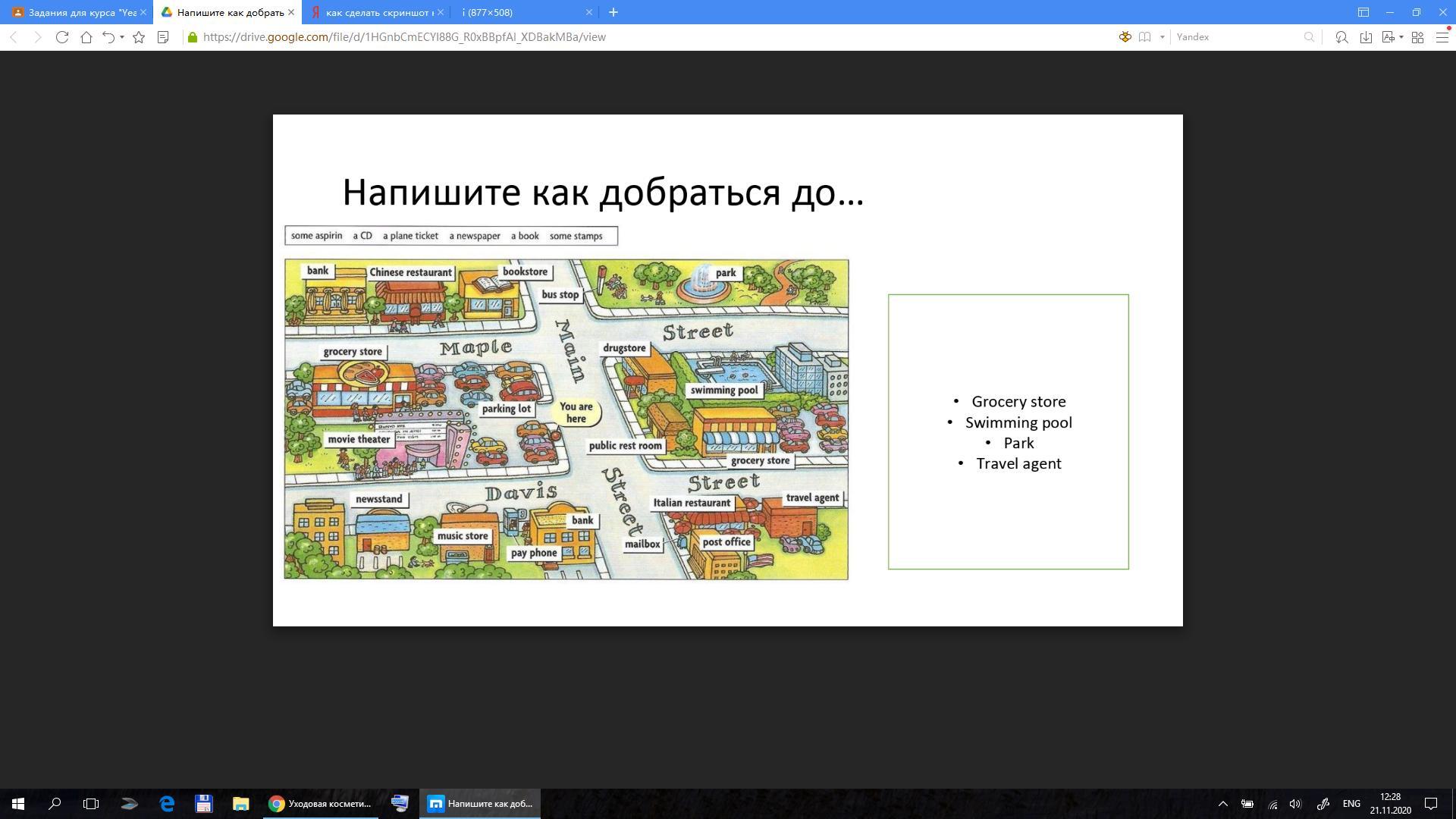1456x819 pixels.
Task: Click the Yandex search input field
Action: coord(1236,37)
